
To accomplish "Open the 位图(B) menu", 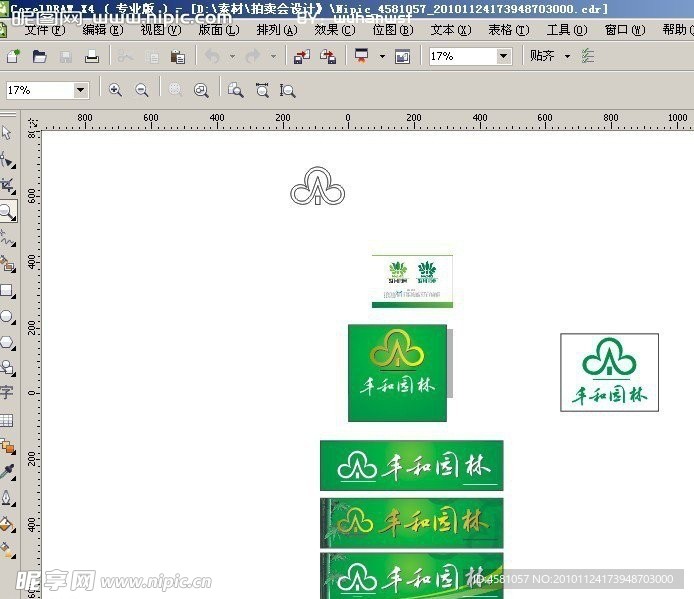I will click(393, 30).
